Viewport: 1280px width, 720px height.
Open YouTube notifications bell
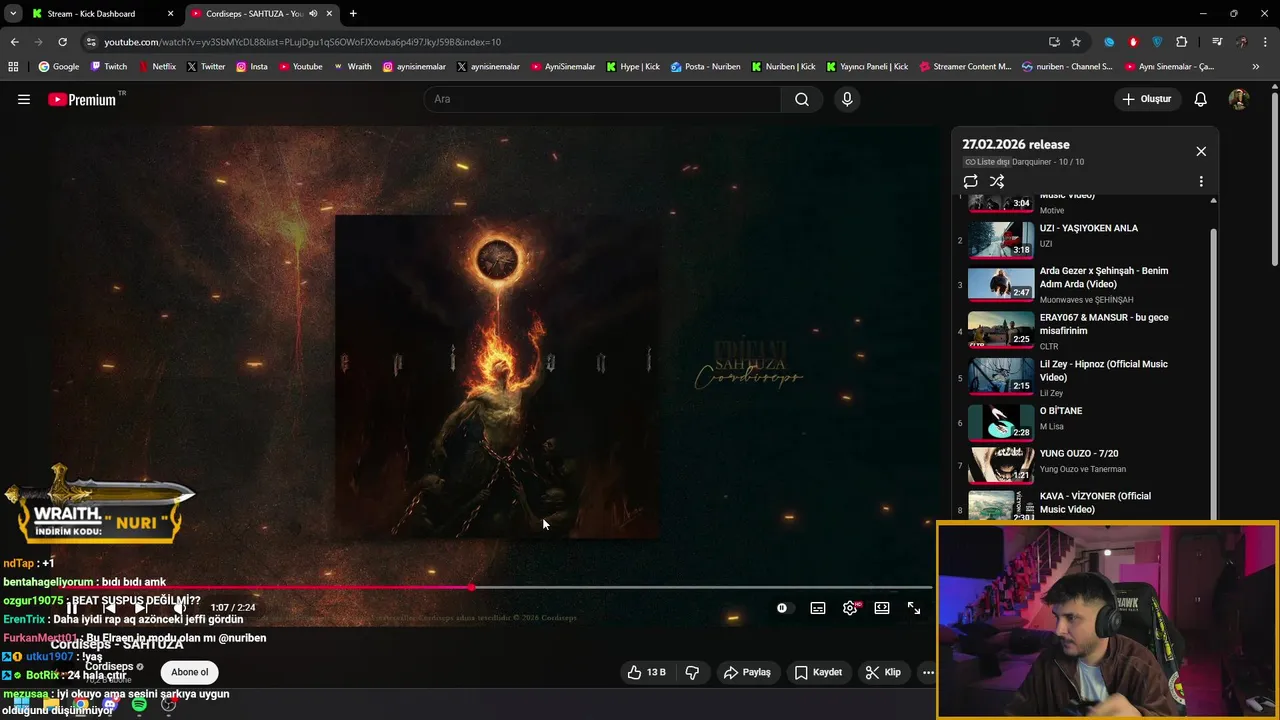(1201, 99)
